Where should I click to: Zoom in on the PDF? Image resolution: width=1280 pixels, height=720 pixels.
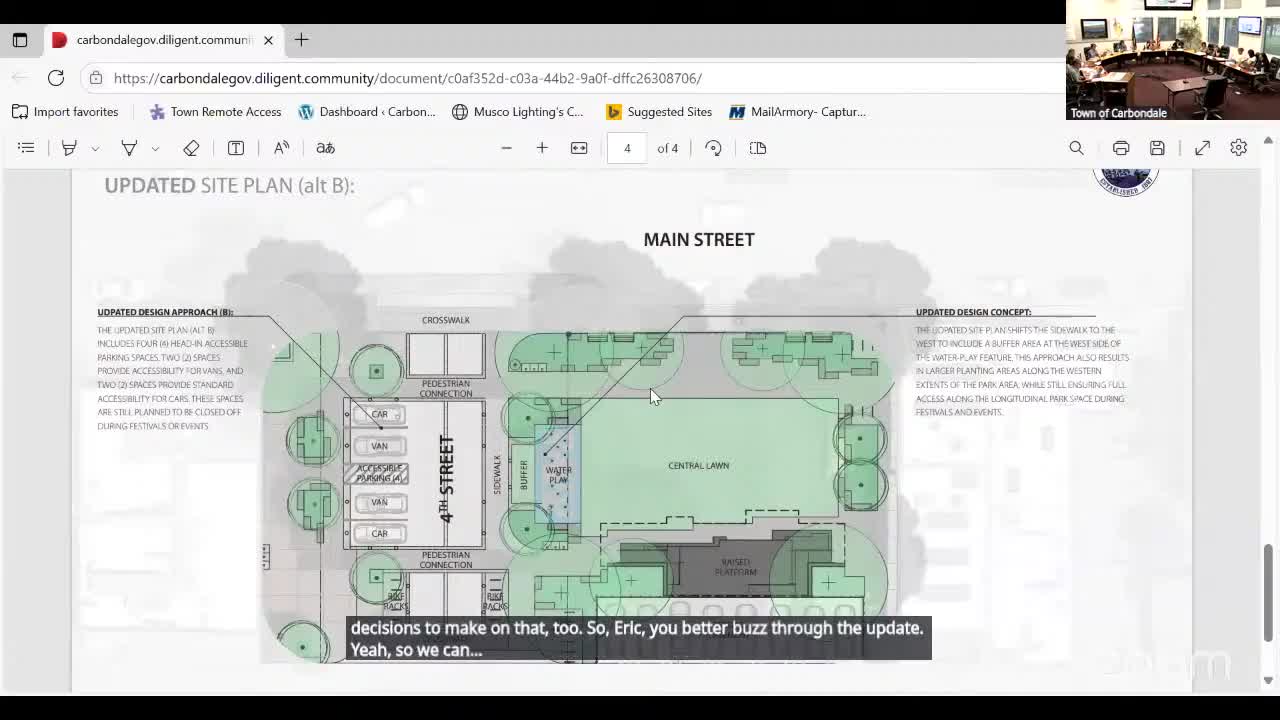click(x=542, y=148)
